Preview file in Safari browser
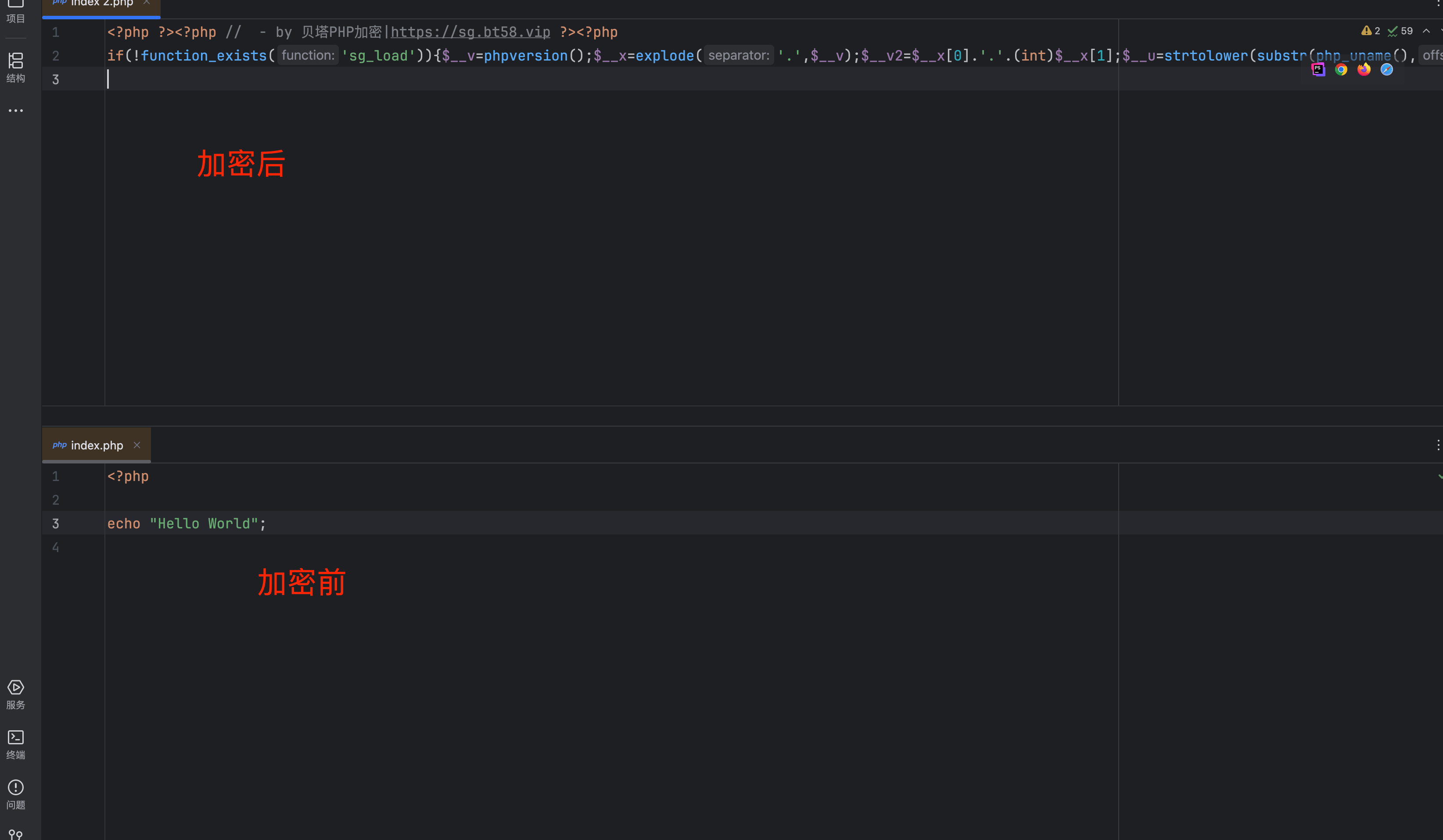Viewport: 1443px width, 840px height. (1386, 69)
